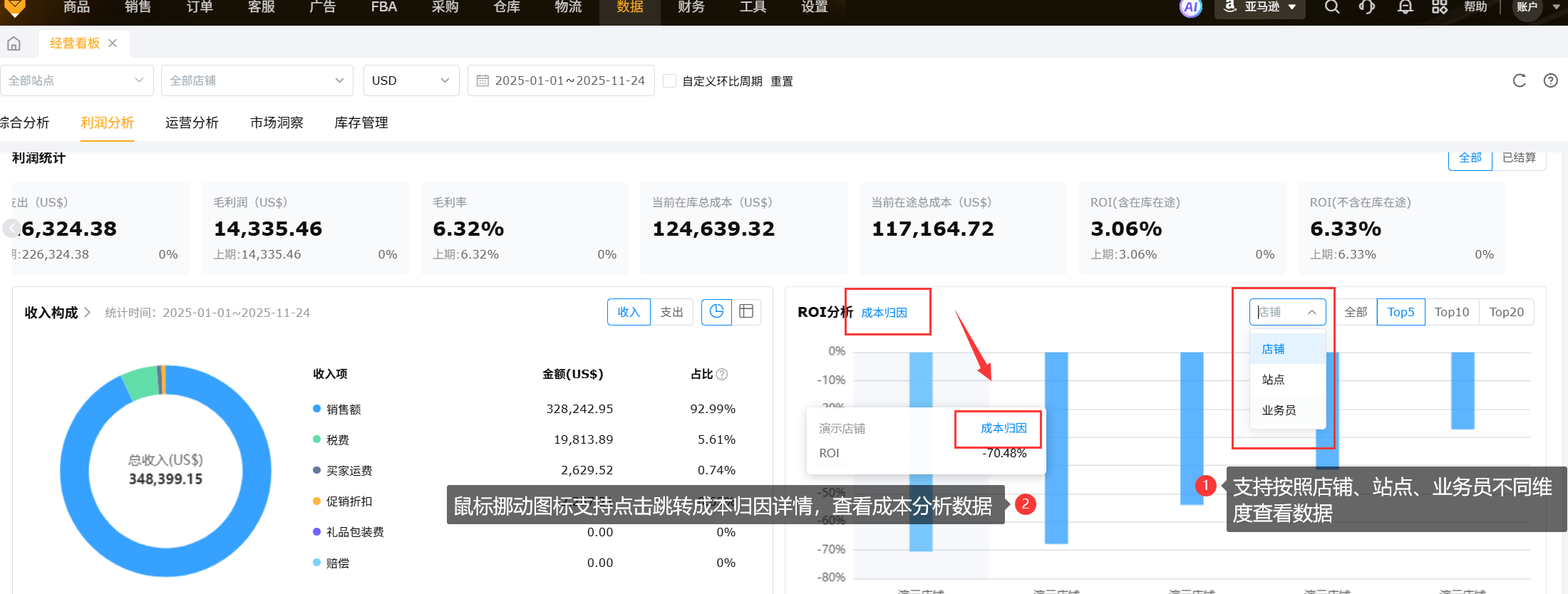Collapse the ROI dimension 店铺 dropdown
The image size is (1568, 594).
[x=1287, y=312]
